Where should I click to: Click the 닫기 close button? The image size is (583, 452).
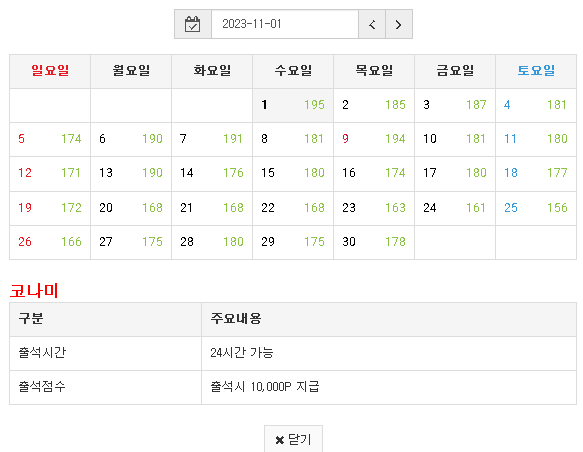pyautogui.click(x=293, y=439)
